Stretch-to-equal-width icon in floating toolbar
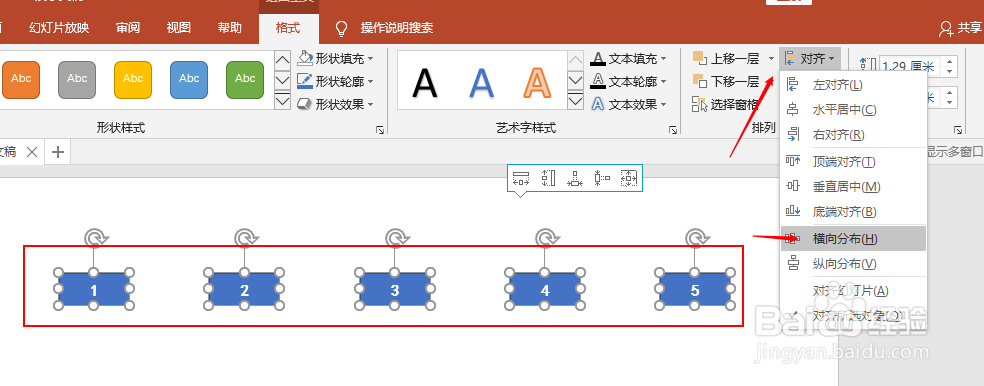The height and width of the screenshot is (386, 984). point(521,178)
